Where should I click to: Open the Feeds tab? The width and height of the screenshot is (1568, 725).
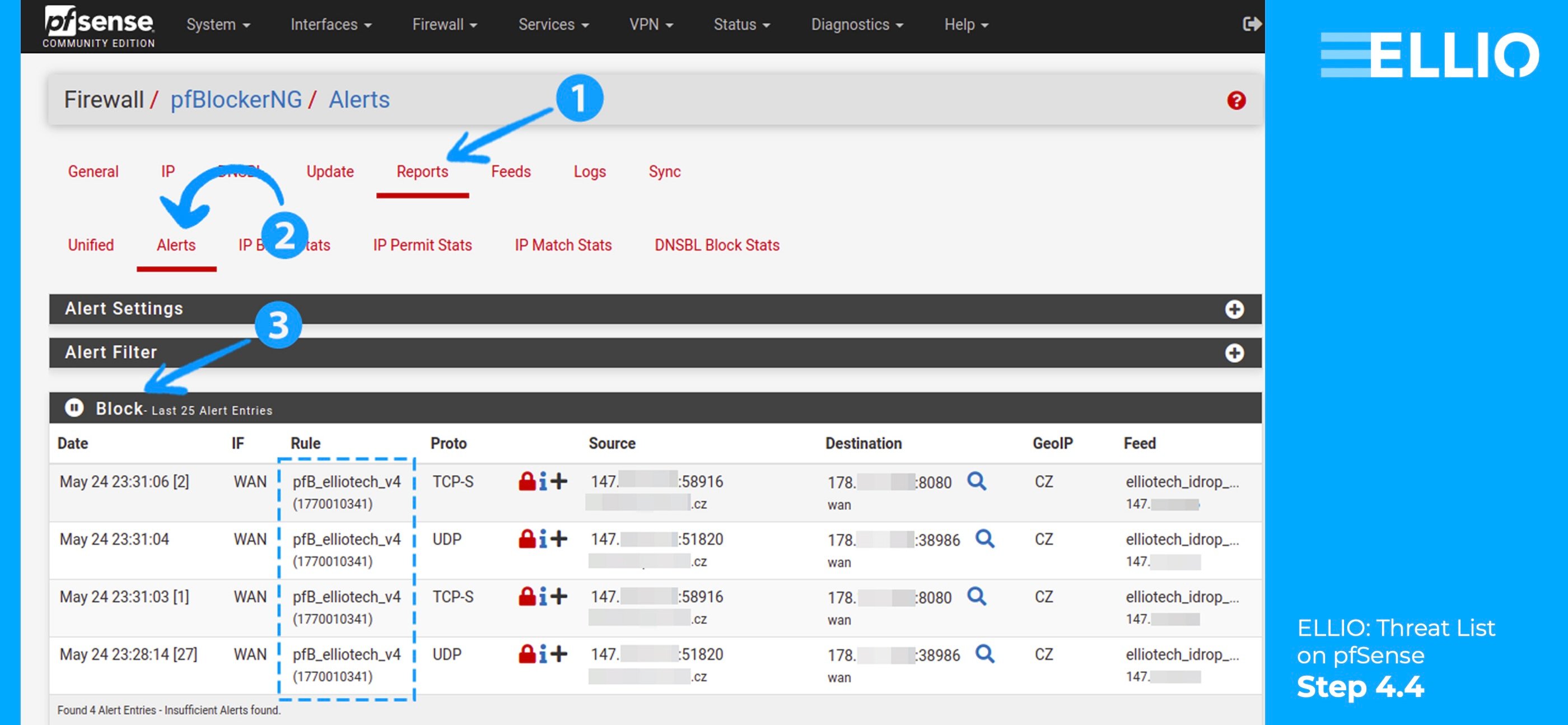click(x=511, y=172)
